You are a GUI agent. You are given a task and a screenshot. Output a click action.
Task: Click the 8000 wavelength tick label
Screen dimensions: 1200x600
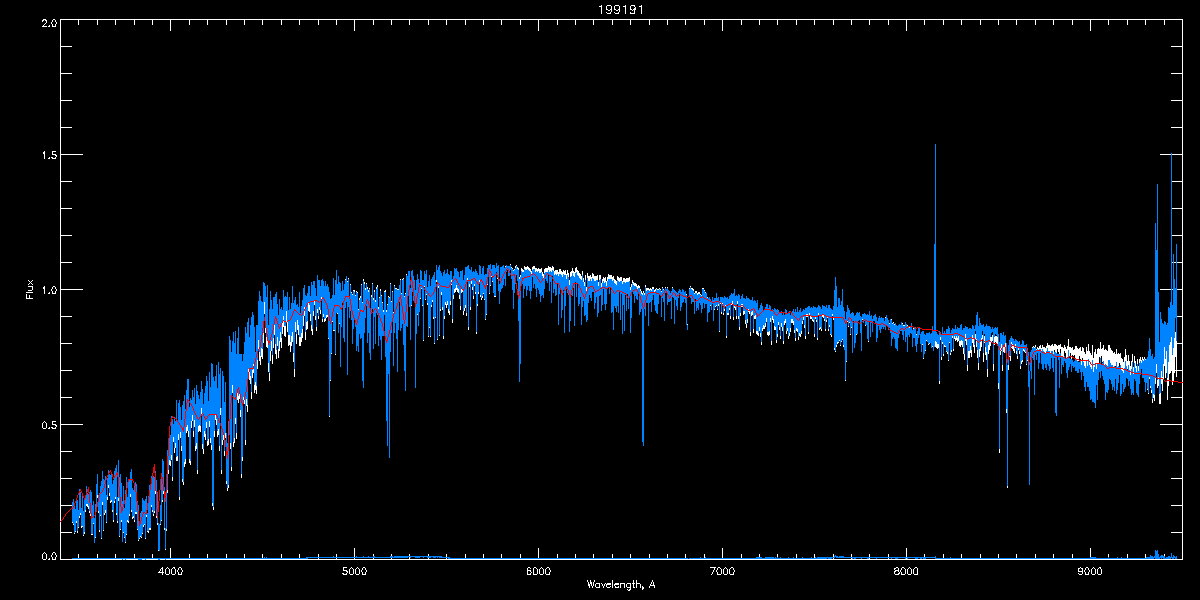(x=906, y=571)
